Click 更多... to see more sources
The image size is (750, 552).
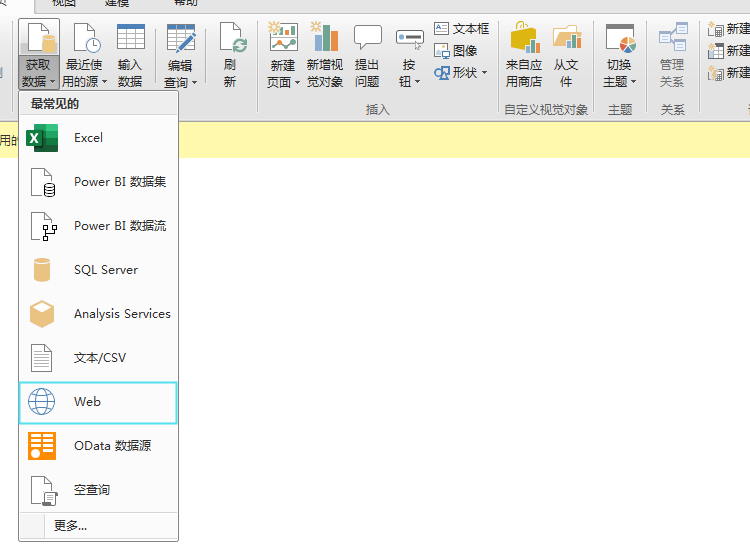click(70, 525)
